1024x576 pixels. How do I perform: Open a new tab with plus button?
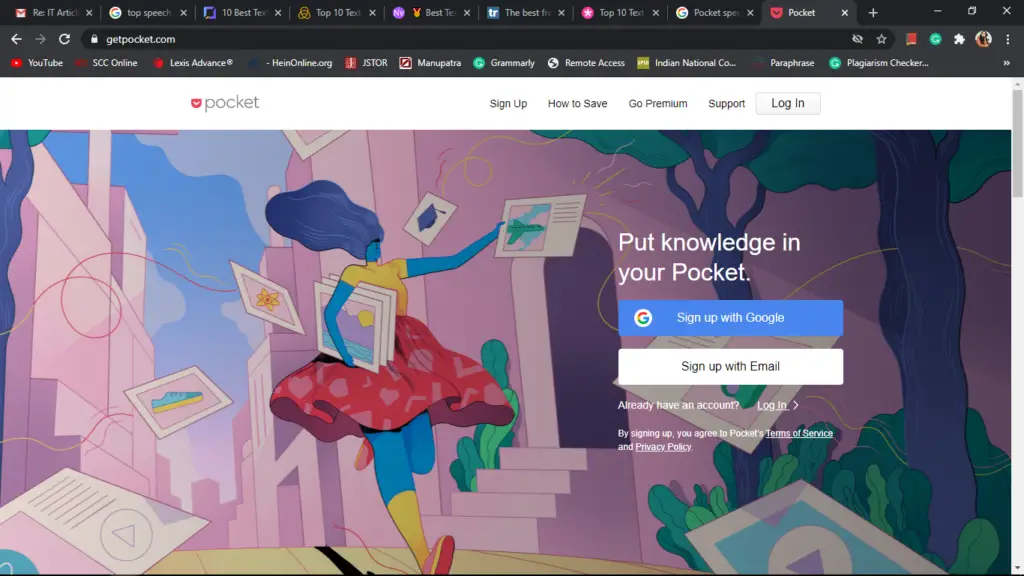click(x=873, y=12)
